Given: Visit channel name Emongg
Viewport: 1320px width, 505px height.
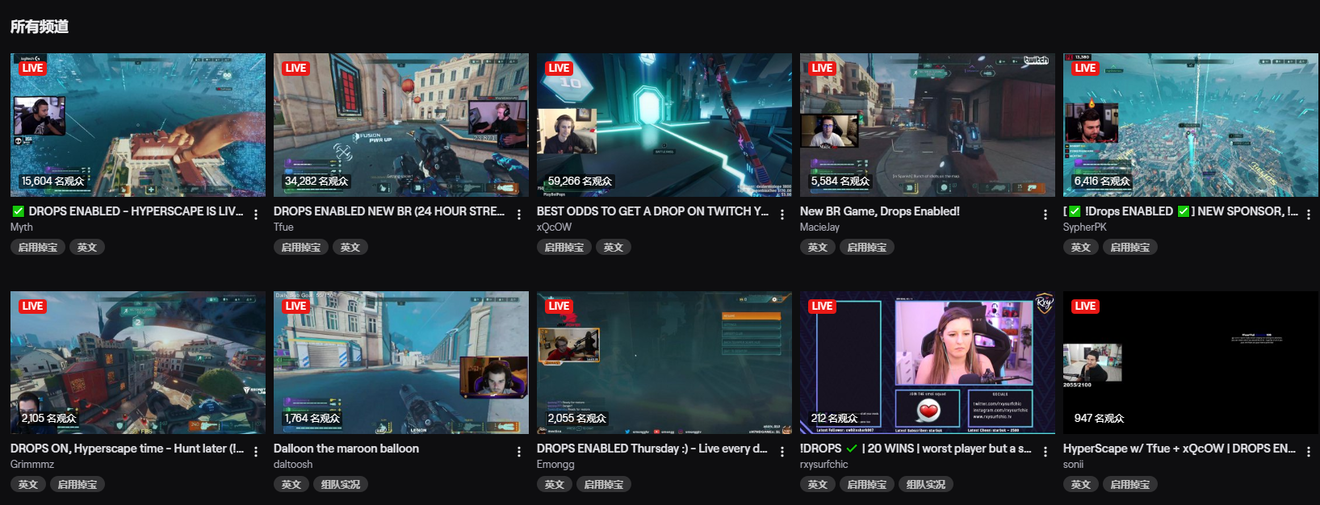Looking at the screenshot, I should [556, 465].
